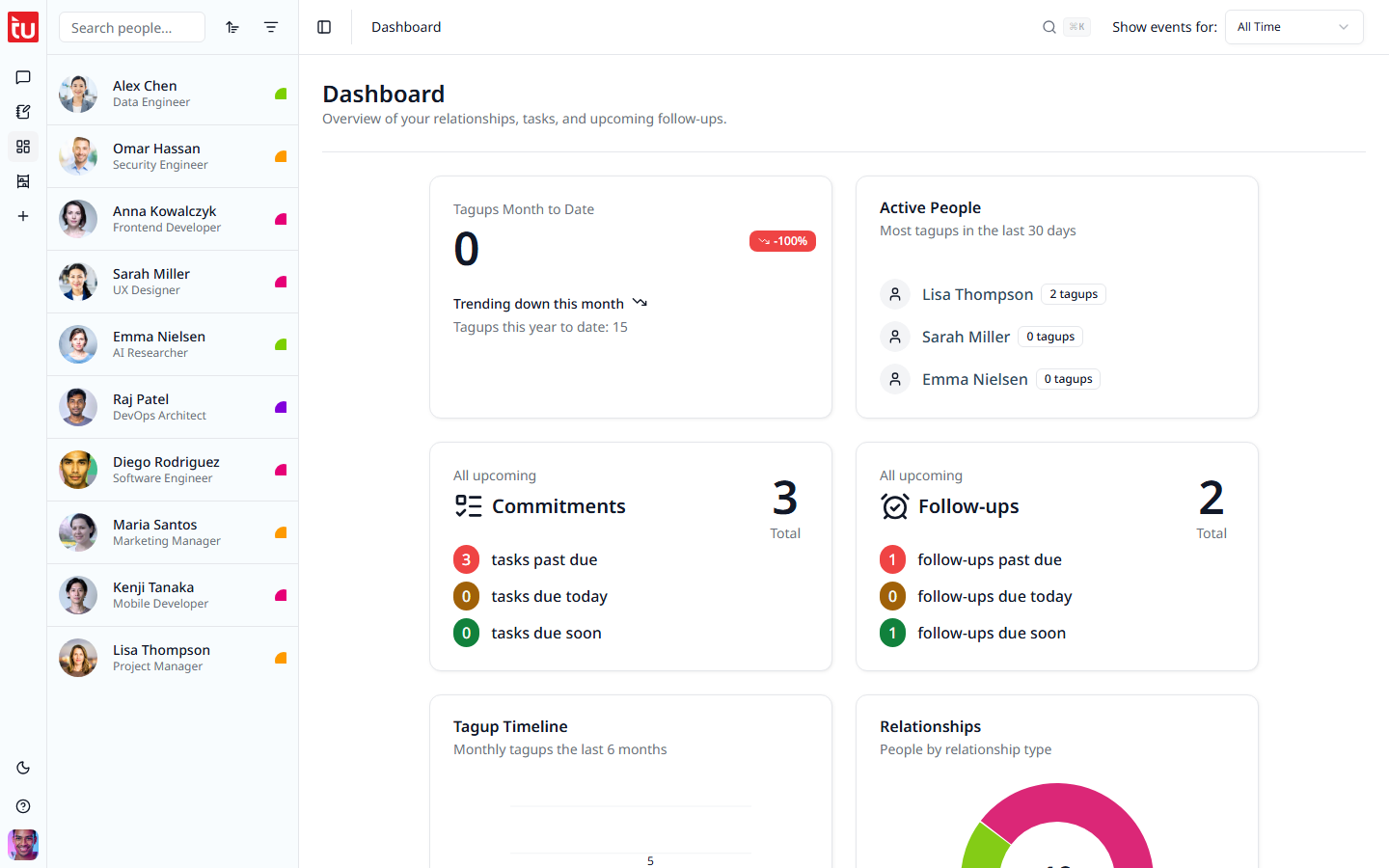Screen dimensions: 1389x868
Task: Select Diego Rodriguez in people list
Action: click(173, 470)
